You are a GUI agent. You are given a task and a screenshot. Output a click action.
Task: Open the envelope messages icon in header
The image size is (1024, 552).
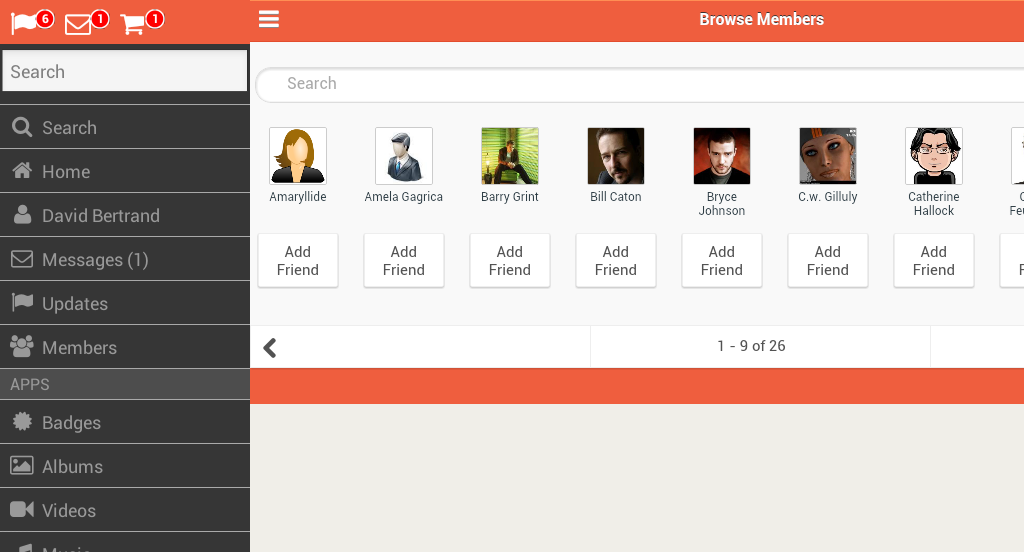(79, 24)
